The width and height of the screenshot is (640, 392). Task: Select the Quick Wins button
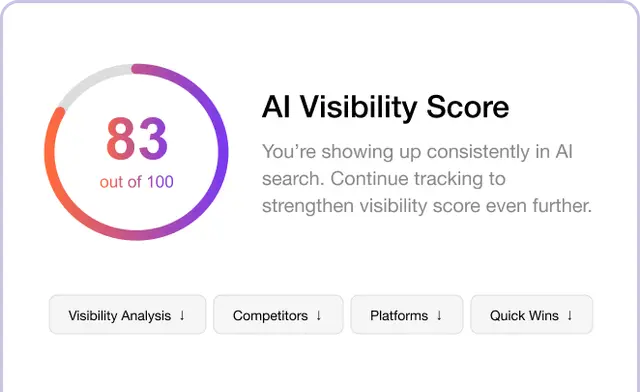531,315
